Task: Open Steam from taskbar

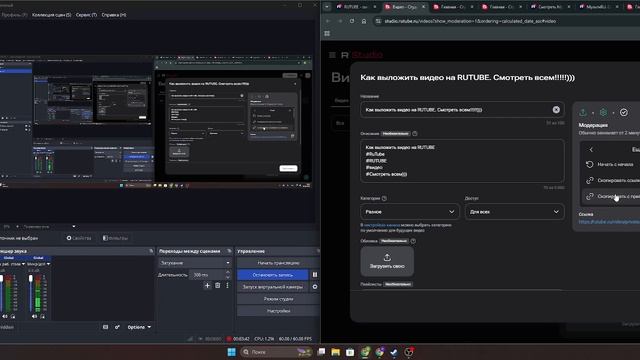Action: [394, 352]
